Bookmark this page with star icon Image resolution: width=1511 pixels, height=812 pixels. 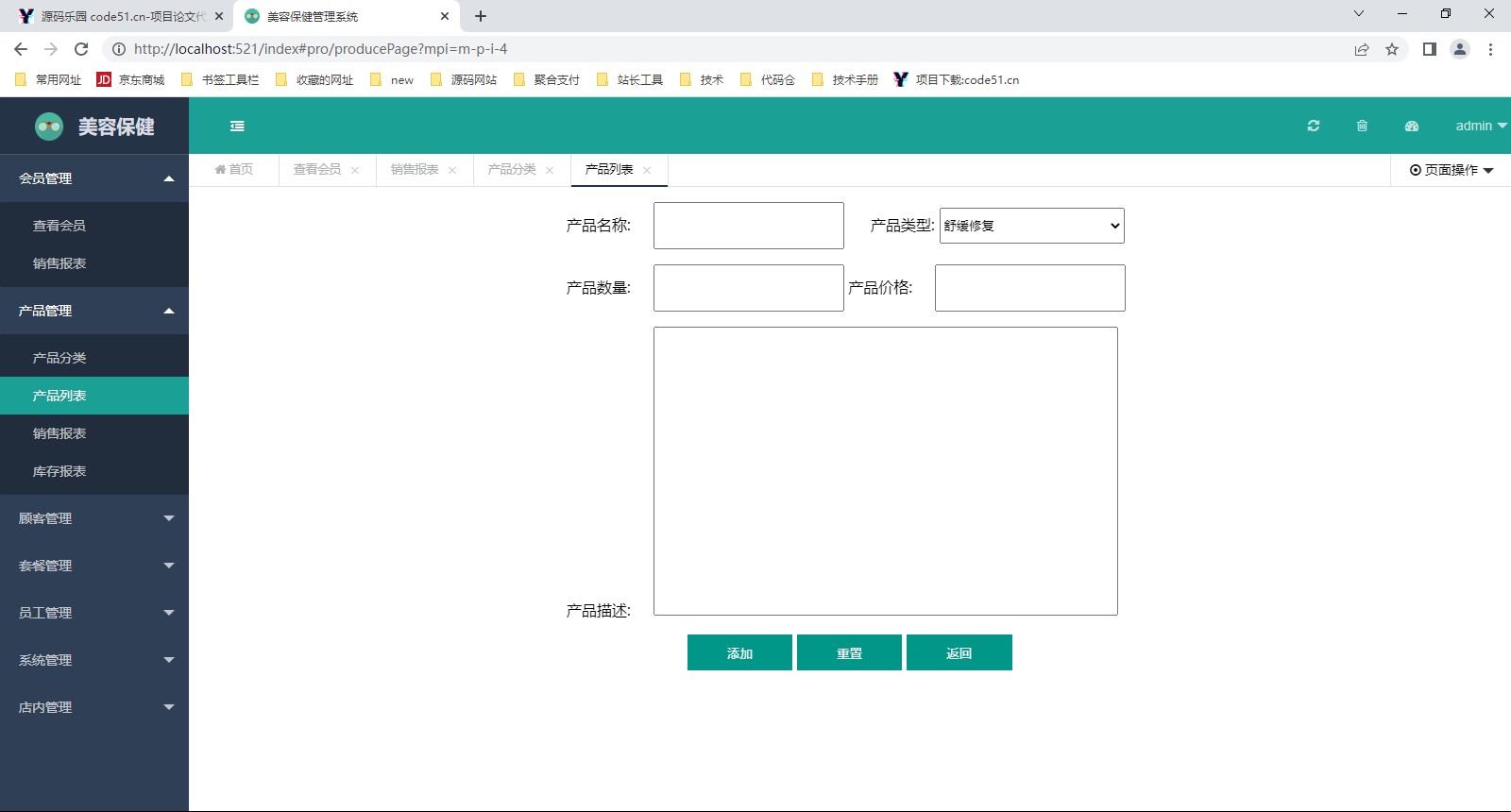pos(1392,49)
